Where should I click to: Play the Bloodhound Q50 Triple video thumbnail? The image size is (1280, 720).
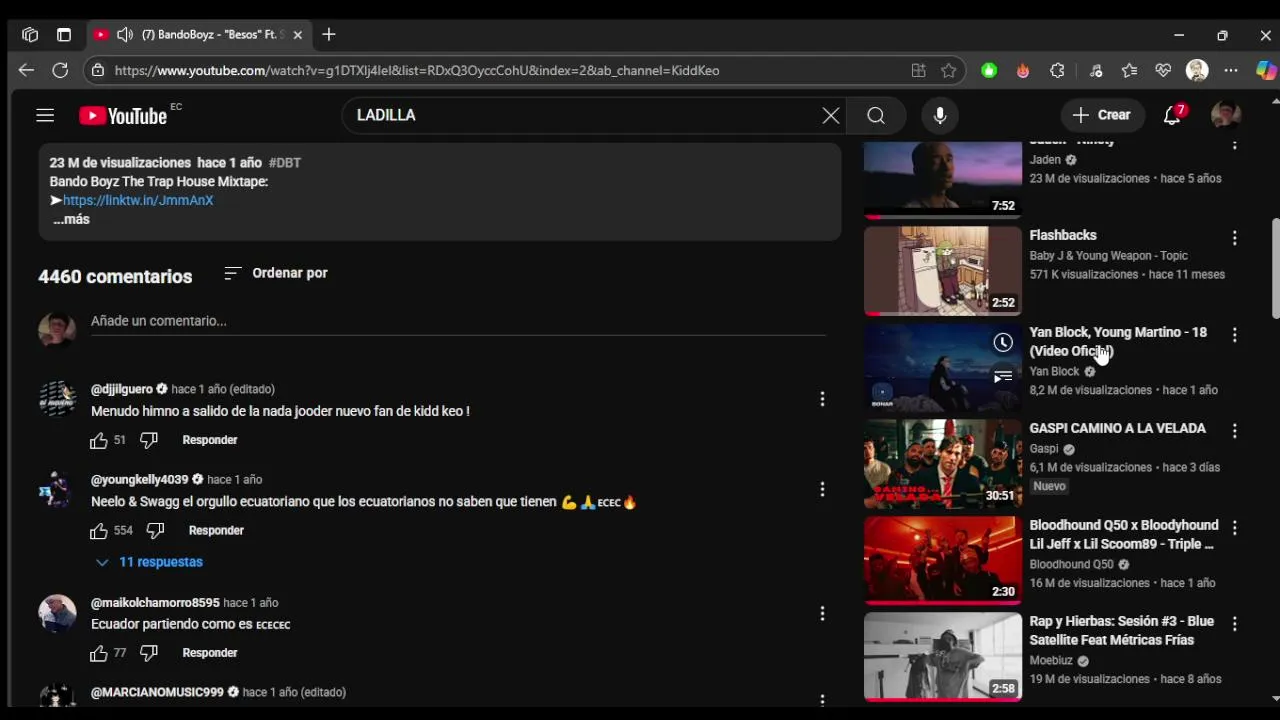[943, 560]
